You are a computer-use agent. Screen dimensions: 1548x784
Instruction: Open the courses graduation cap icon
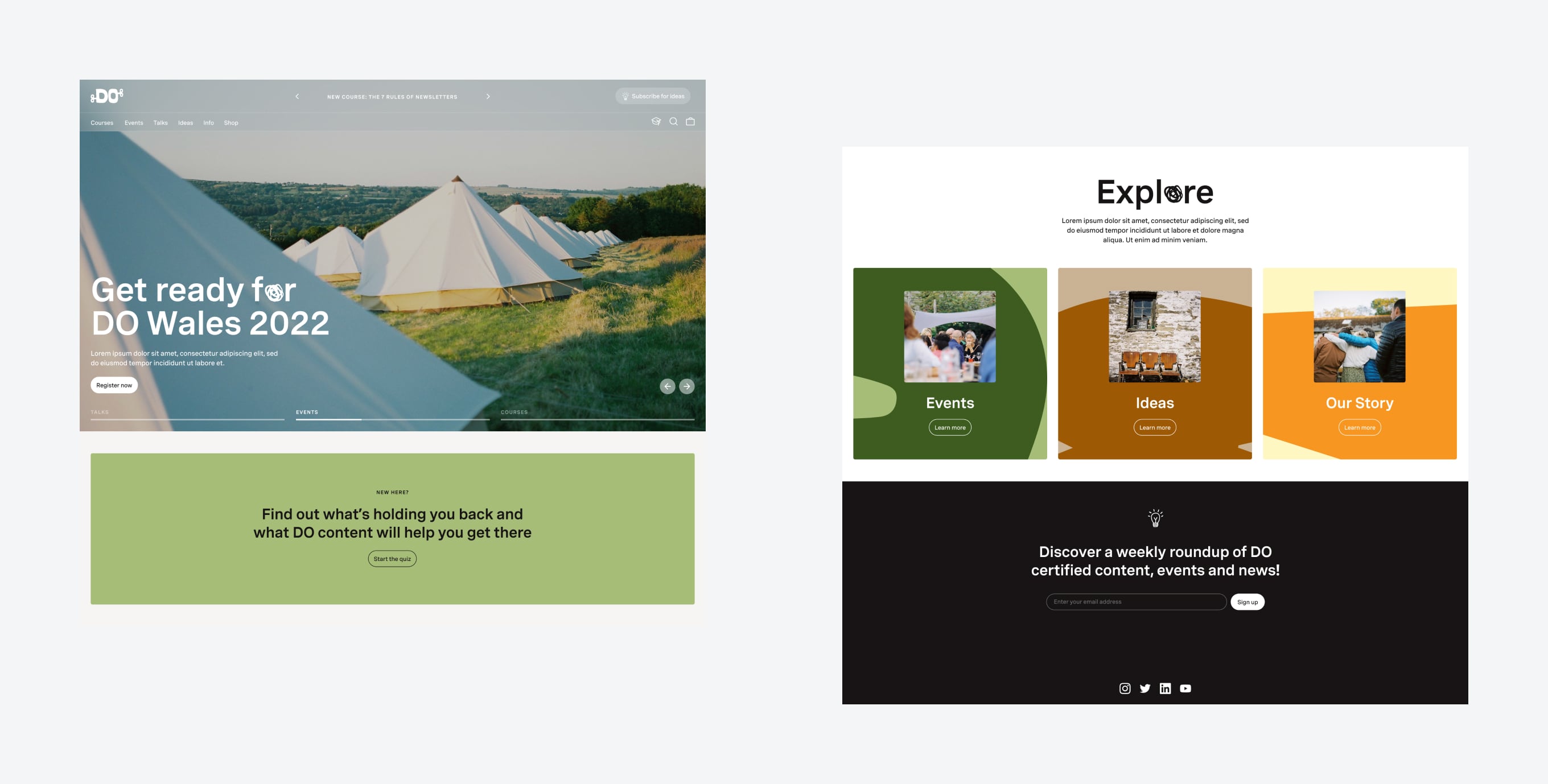pyautogui.click(x=656, y=121)
